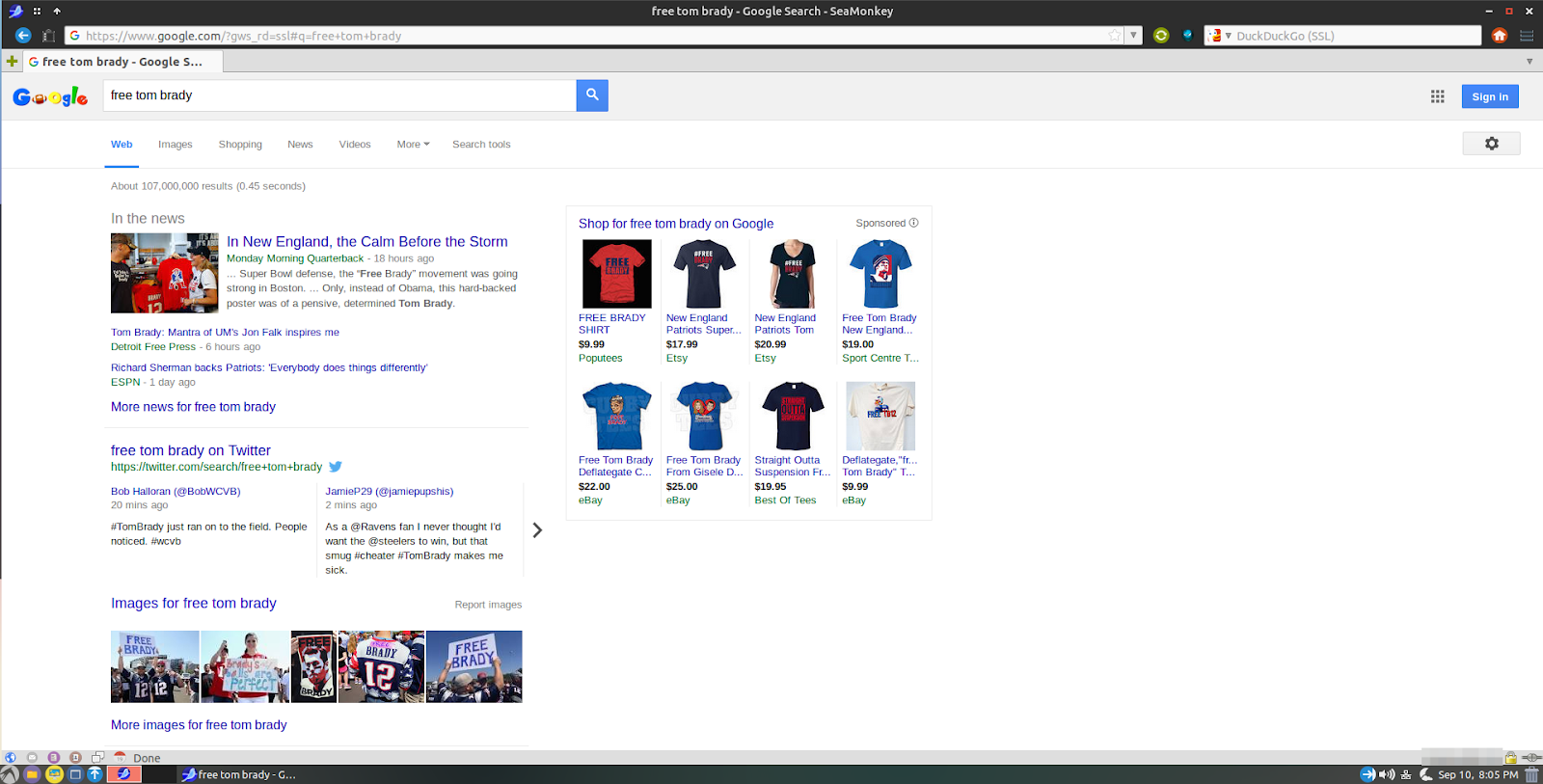
Task: Open the system start menu icon
Action: pos(10,774)
